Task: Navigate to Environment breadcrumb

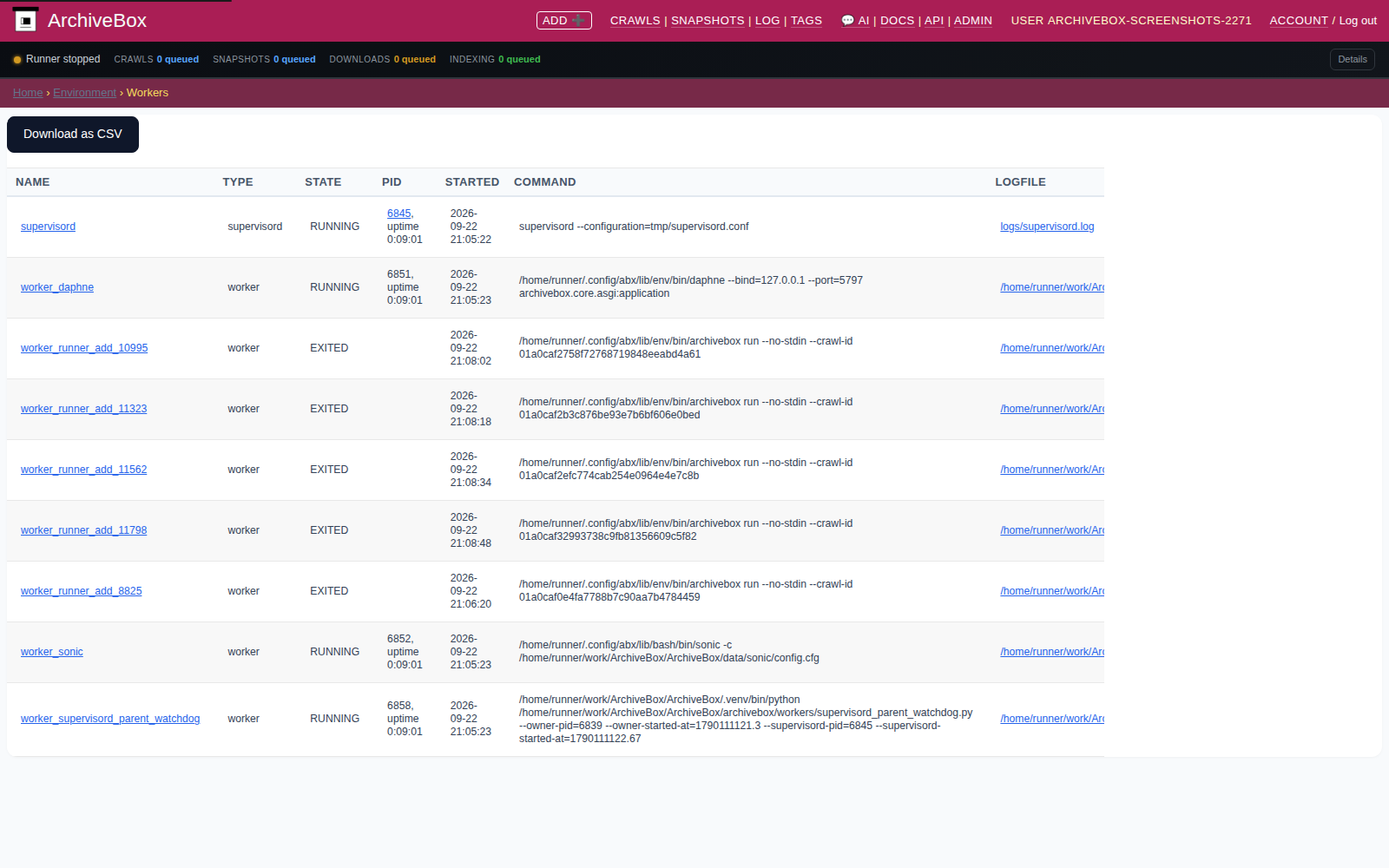Action: click(x=84, y=93)
